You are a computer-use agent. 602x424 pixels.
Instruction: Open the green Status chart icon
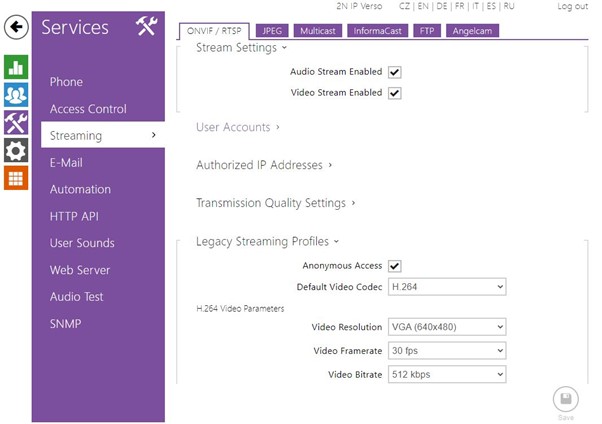point(15,67)
